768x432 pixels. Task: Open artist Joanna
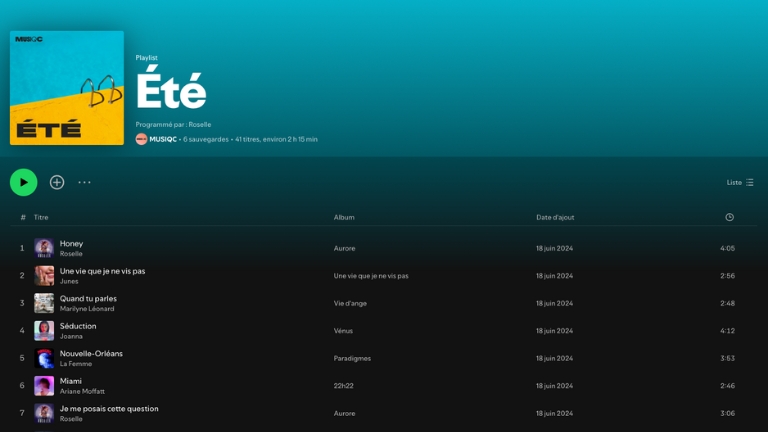click(71, 336)
